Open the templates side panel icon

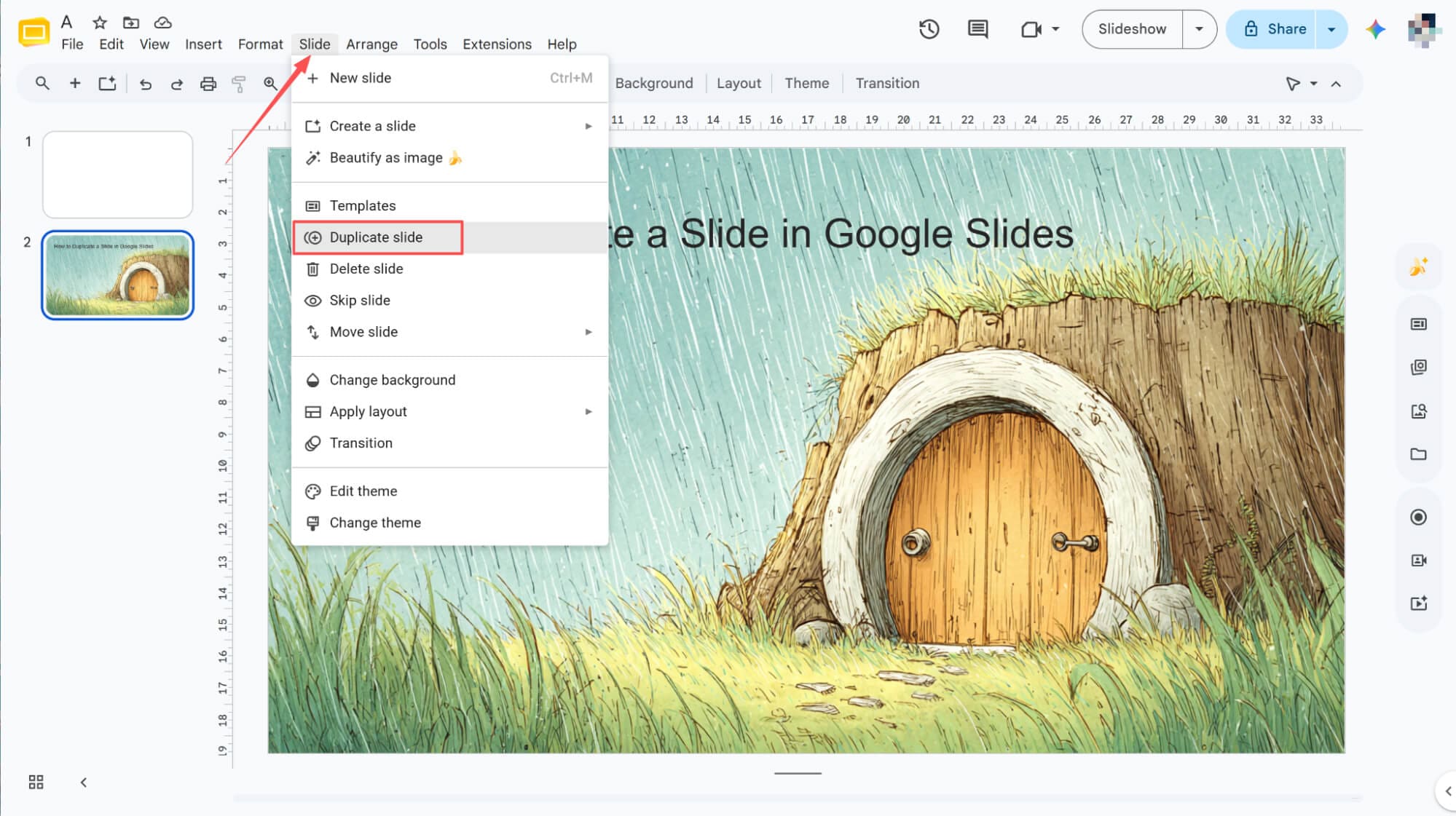pyautogui.click(x=1418, y=324)
